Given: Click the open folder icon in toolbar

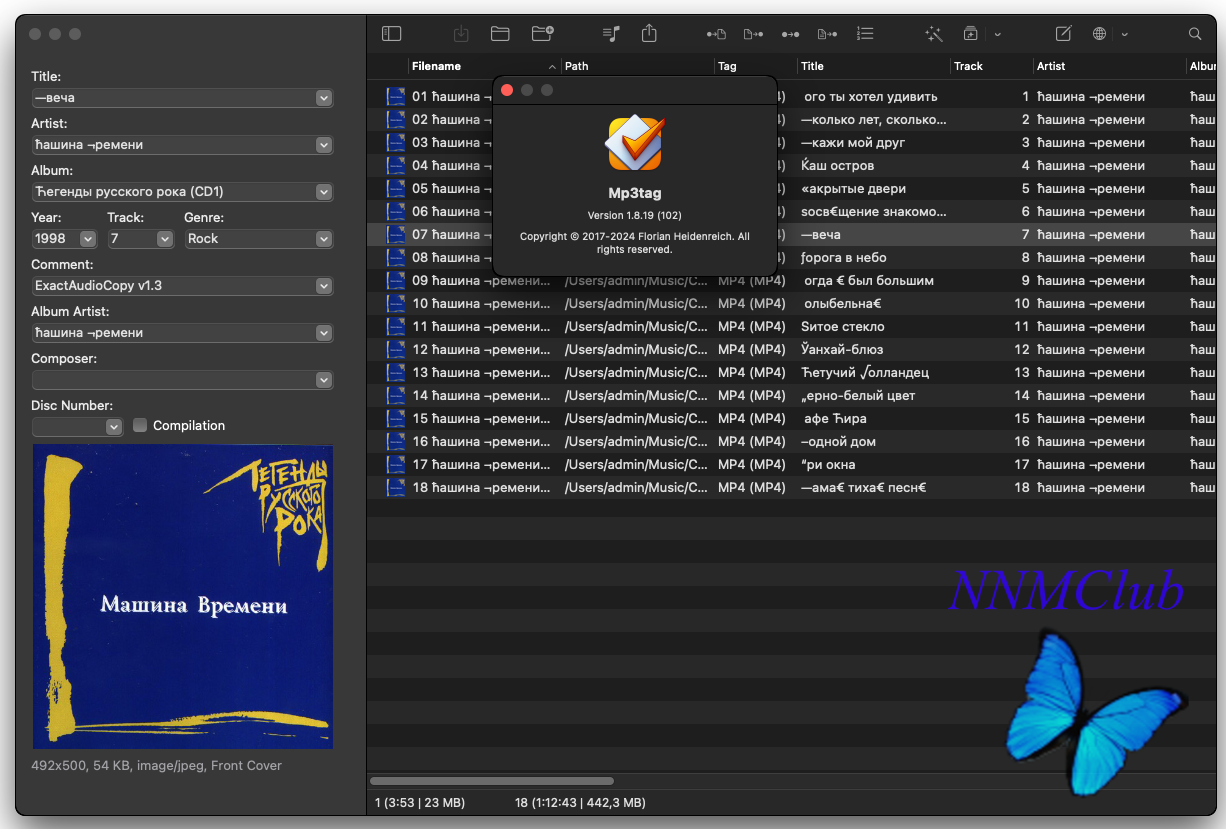Looking at the screenshot, I should [x=501, y=34].
